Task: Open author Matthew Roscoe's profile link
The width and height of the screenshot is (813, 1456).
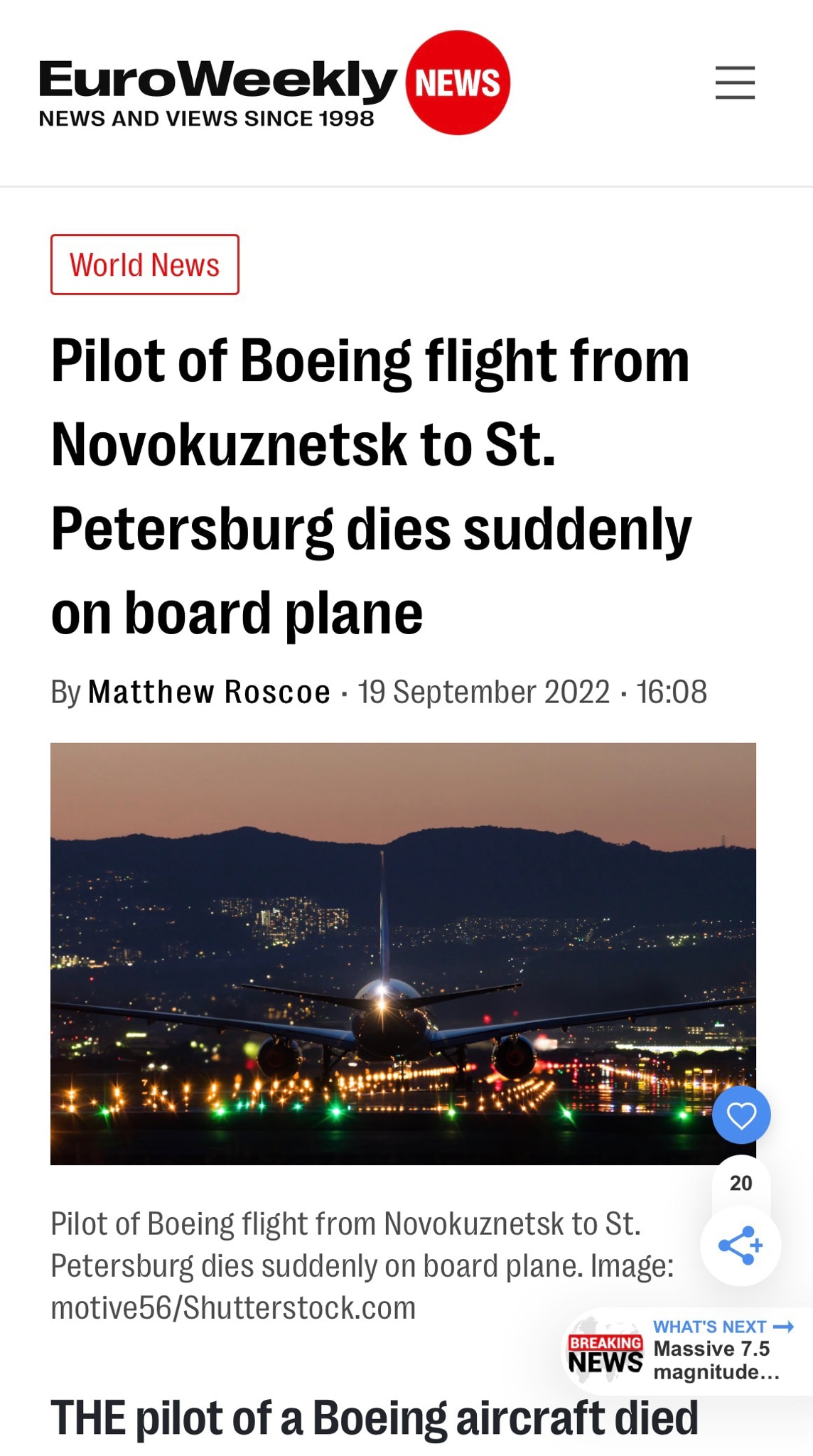Action: 209,692
